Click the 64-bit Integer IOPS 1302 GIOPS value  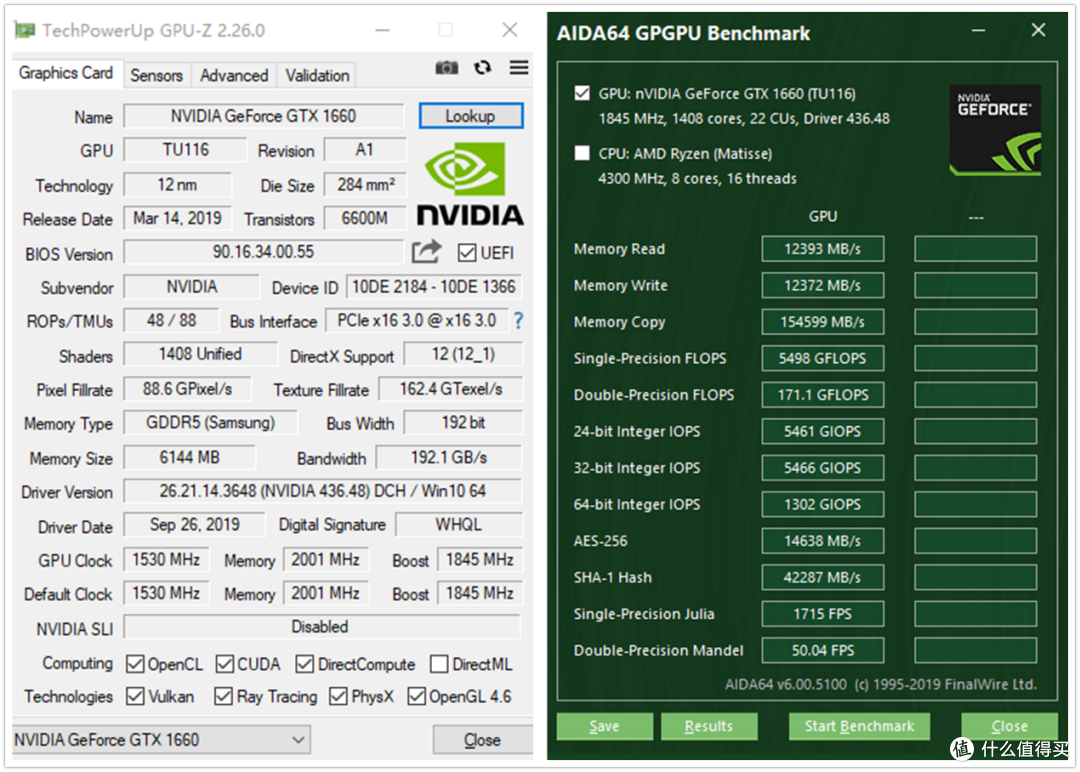822,504
